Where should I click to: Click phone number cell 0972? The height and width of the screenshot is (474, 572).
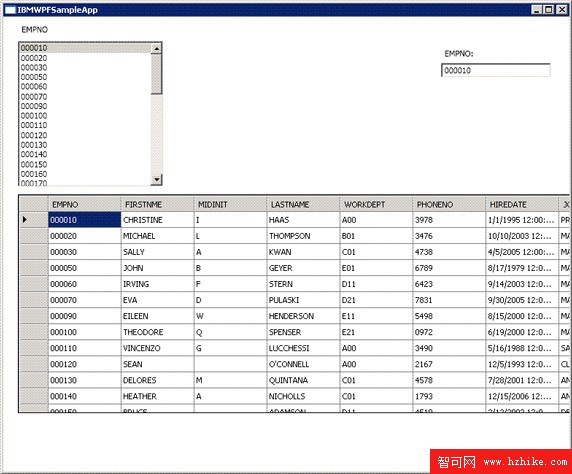click(449, 332)
